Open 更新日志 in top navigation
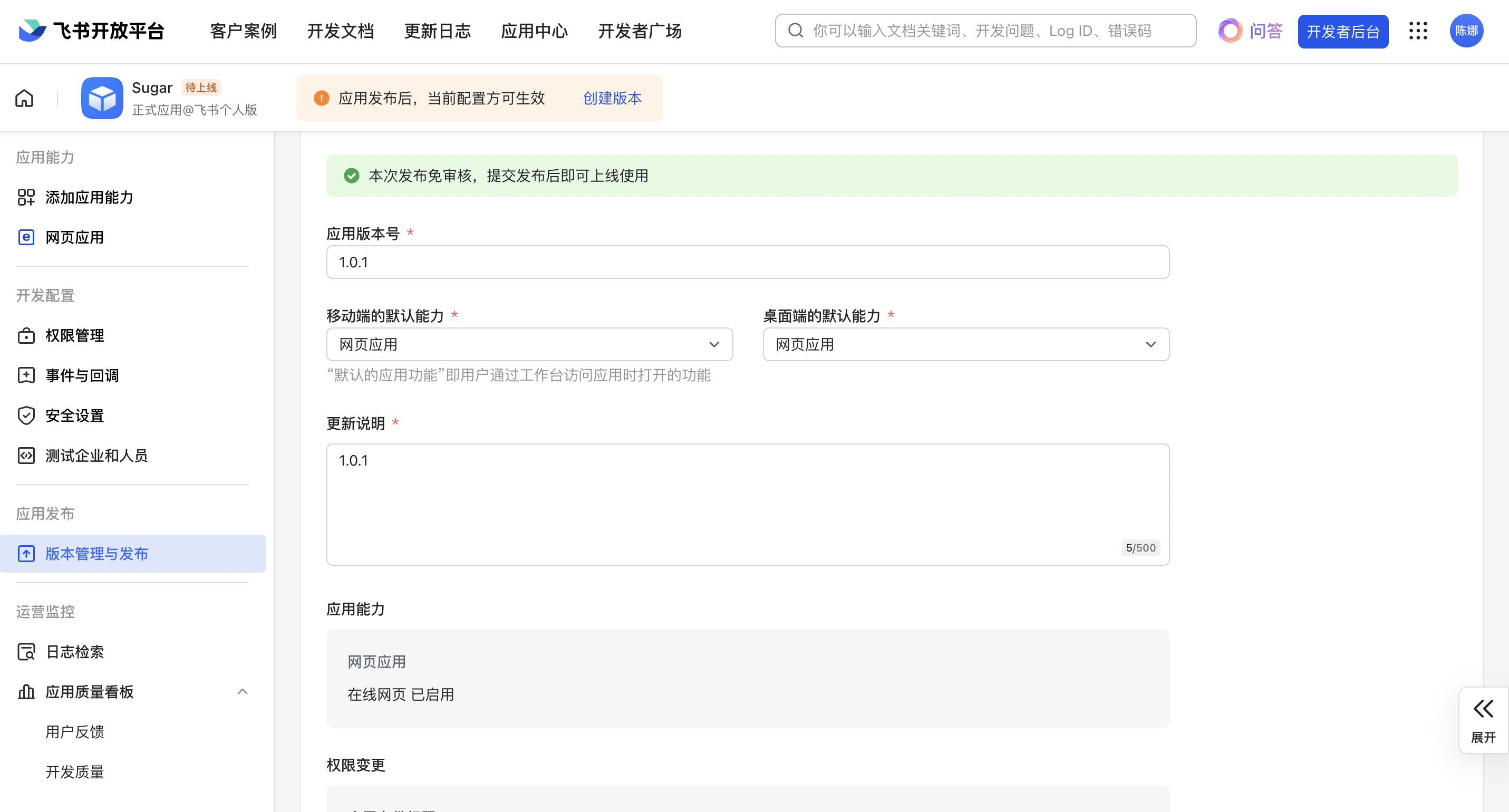The height and width of the screenshot is (812, 1509). tap(438, 31)
